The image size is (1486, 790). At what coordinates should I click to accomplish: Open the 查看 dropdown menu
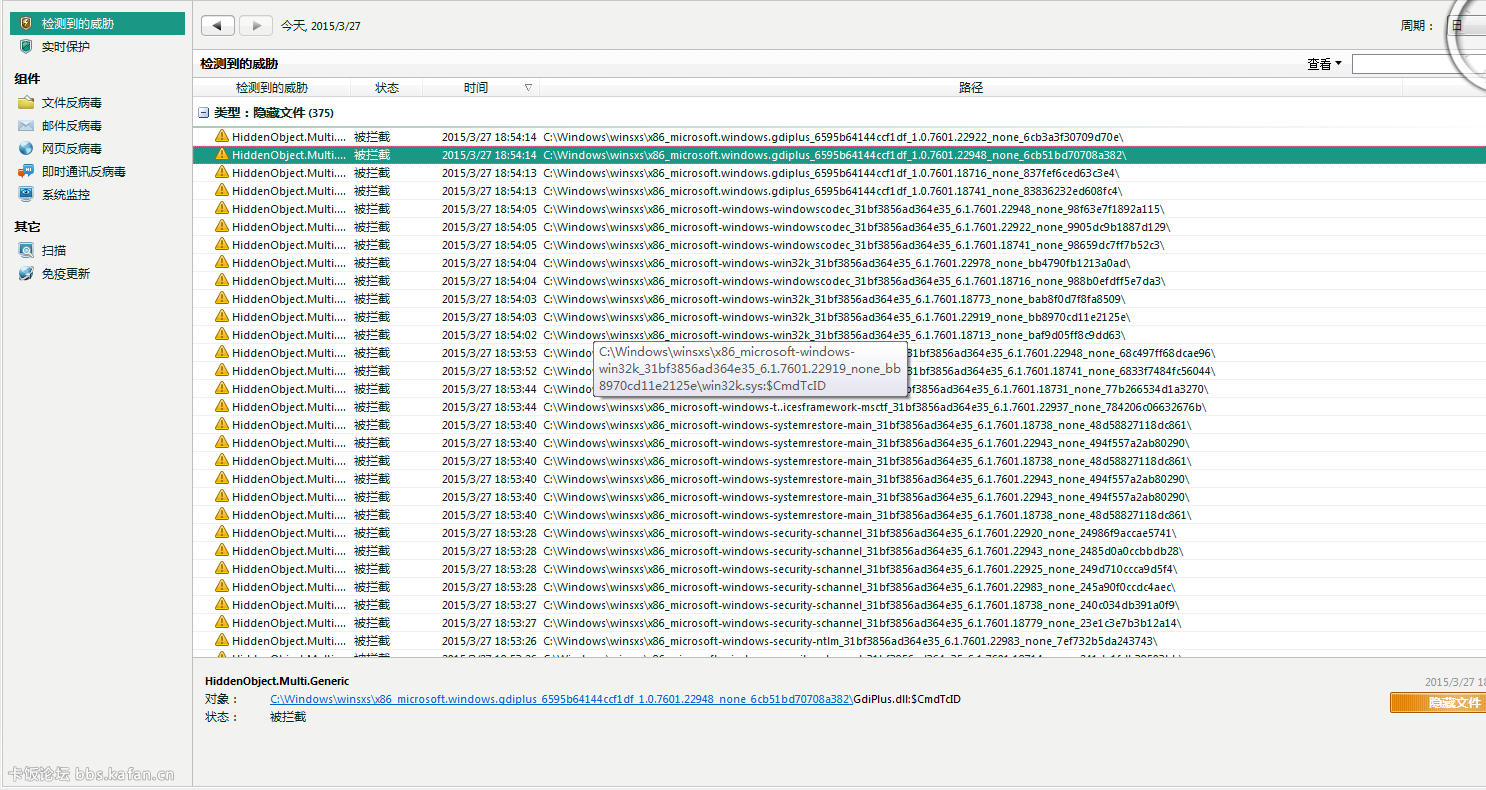click(1324, 64)
